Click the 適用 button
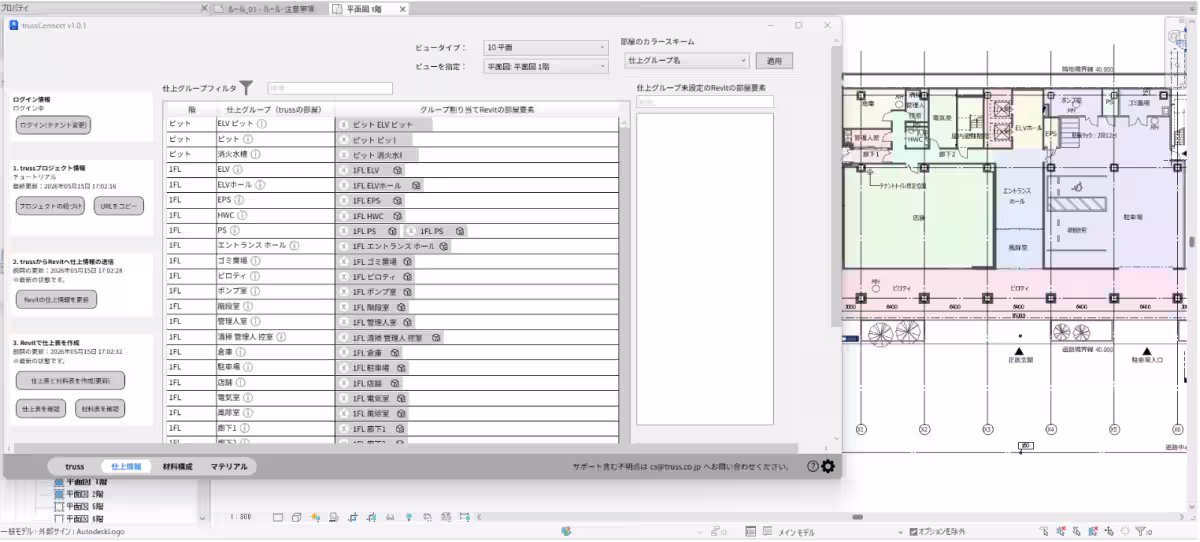Viewport: 1200px width, 542px height. point(774,61)
